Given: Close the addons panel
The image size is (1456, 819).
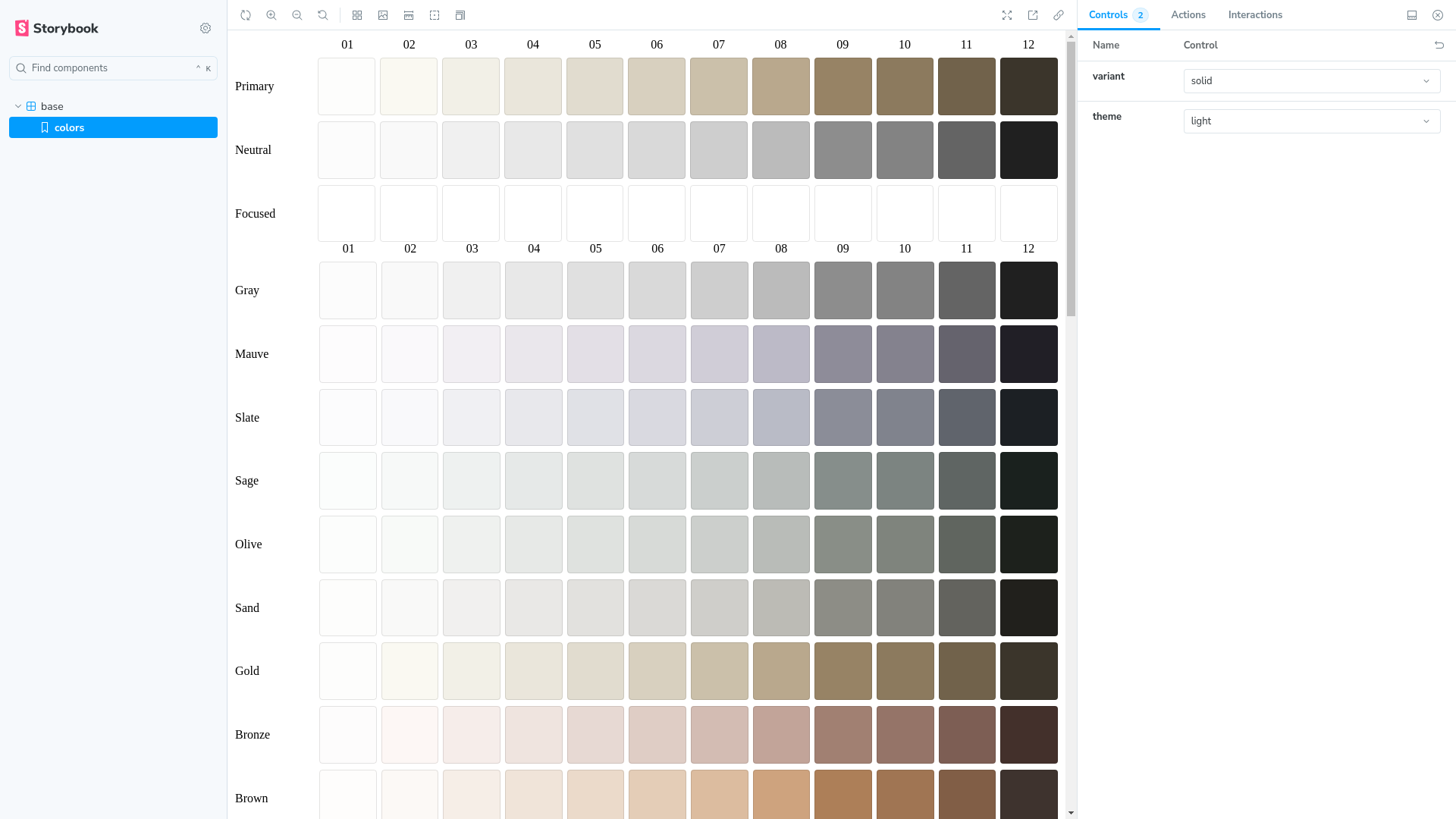Looking at the screenshot, I should coord(1438,15).
